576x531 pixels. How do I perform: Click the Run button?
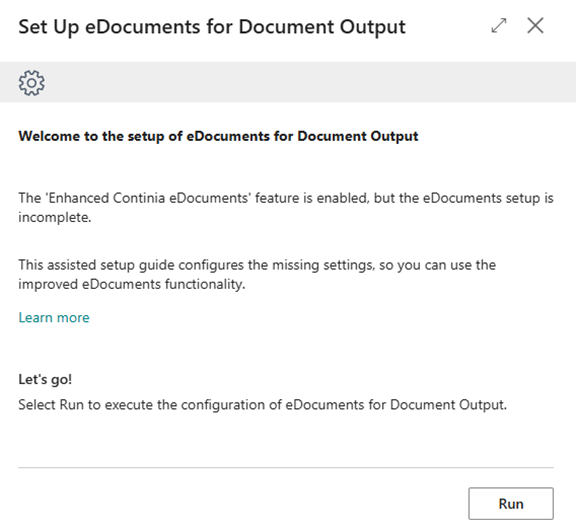pos(511,503)
